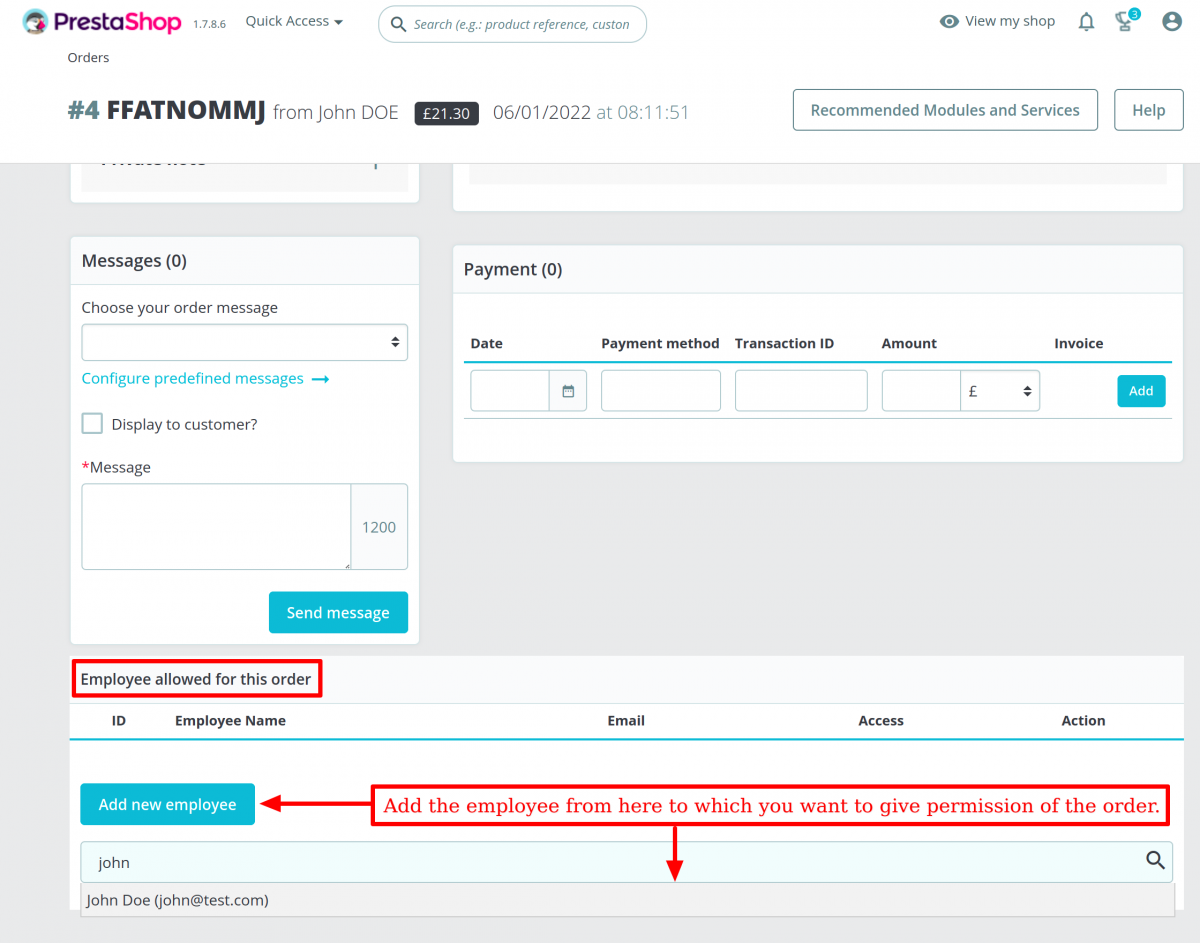Viewport: 1200px width, 943px height.
Task: Open the Orders breadcrumb menu item
Action: coord(88,57)
